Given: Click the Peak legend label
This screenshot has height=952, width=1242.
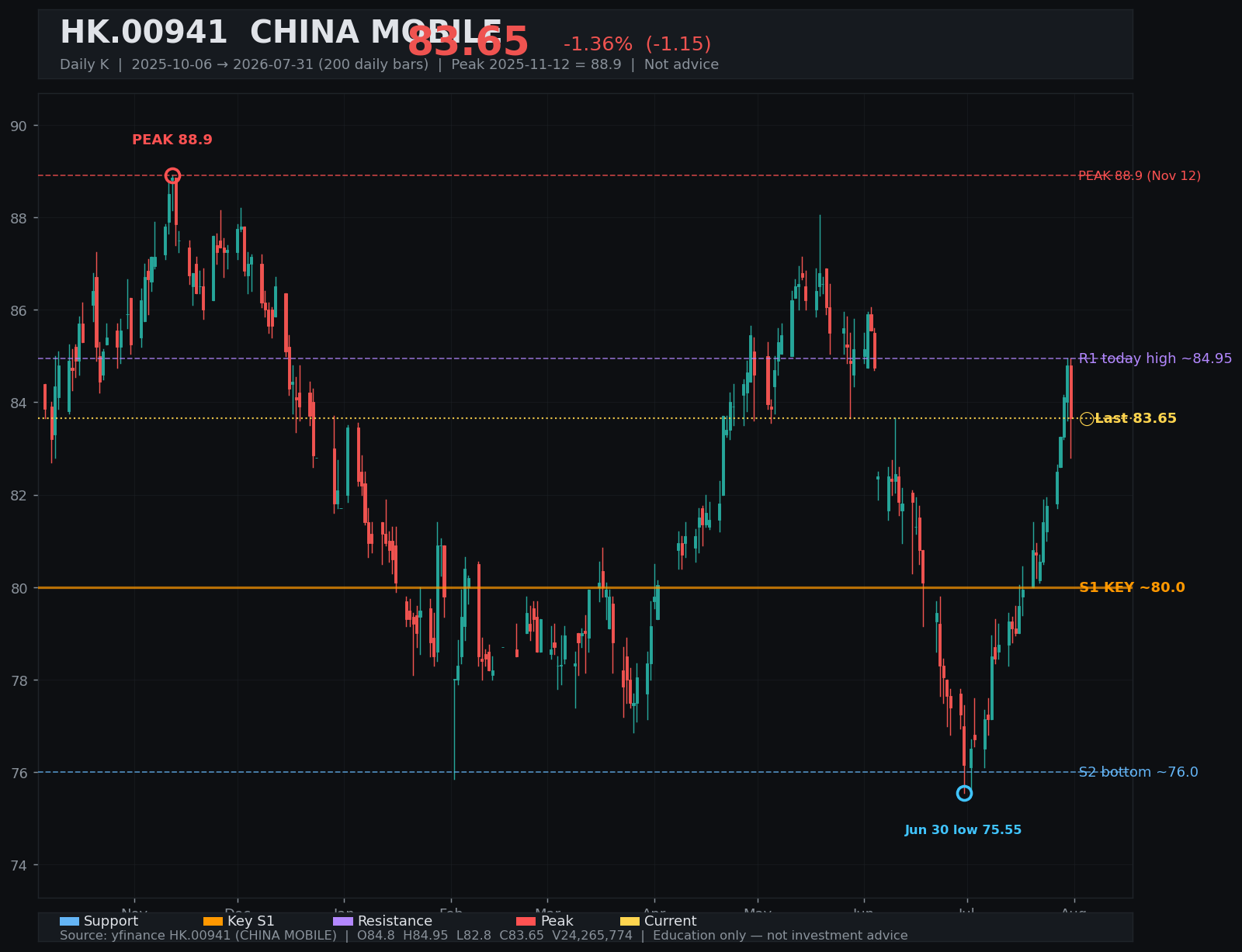Looking at the screenshot, I should coord(557,922).
